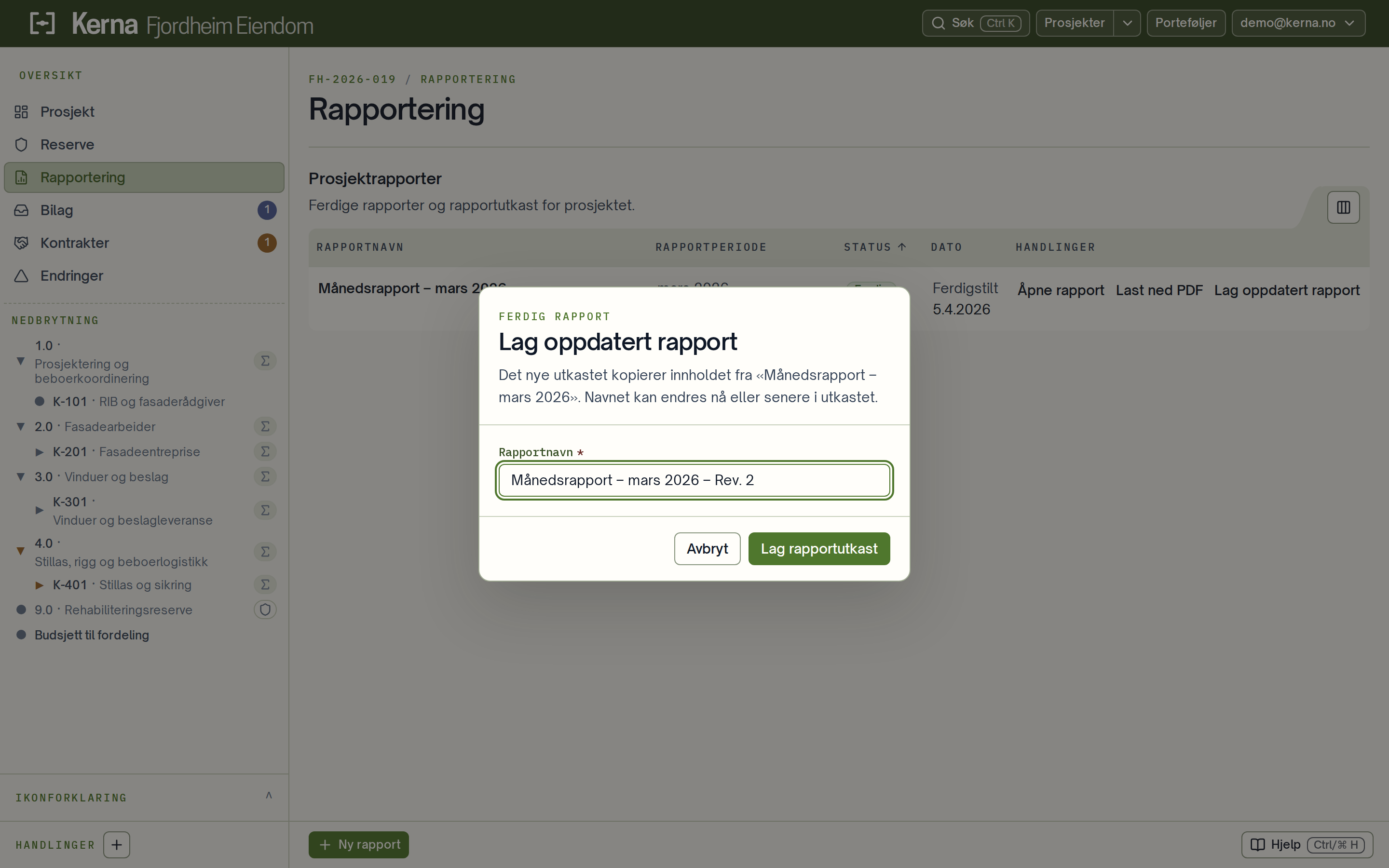Open the Søk search box

click(x=975, y=23)
